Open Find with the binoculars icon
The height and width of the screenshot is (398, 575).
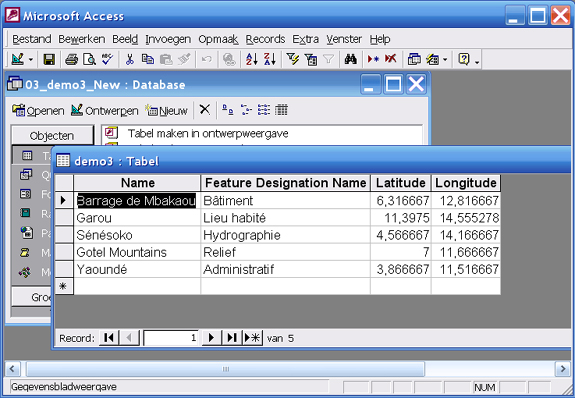point(351,59)
